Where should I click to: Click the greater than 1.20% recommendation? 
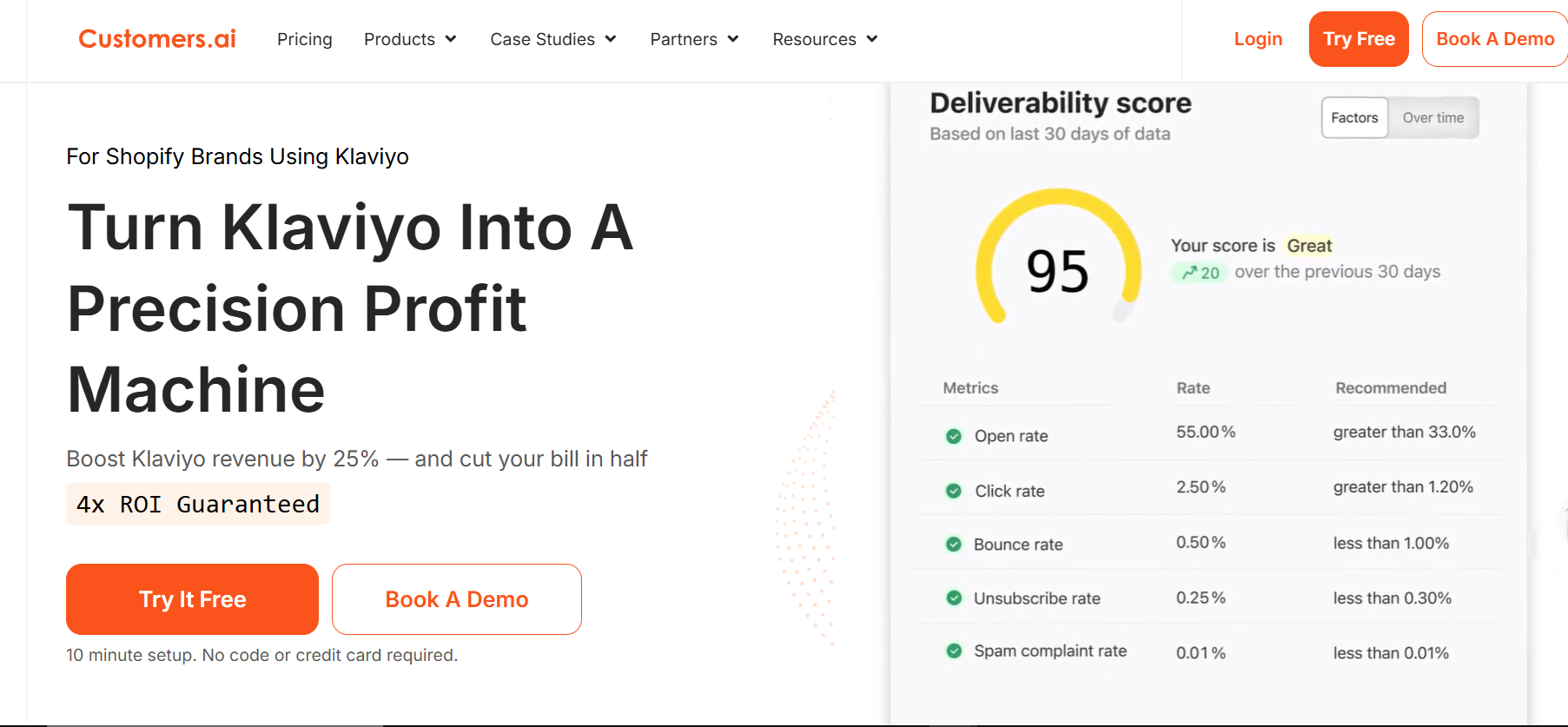1403,487
